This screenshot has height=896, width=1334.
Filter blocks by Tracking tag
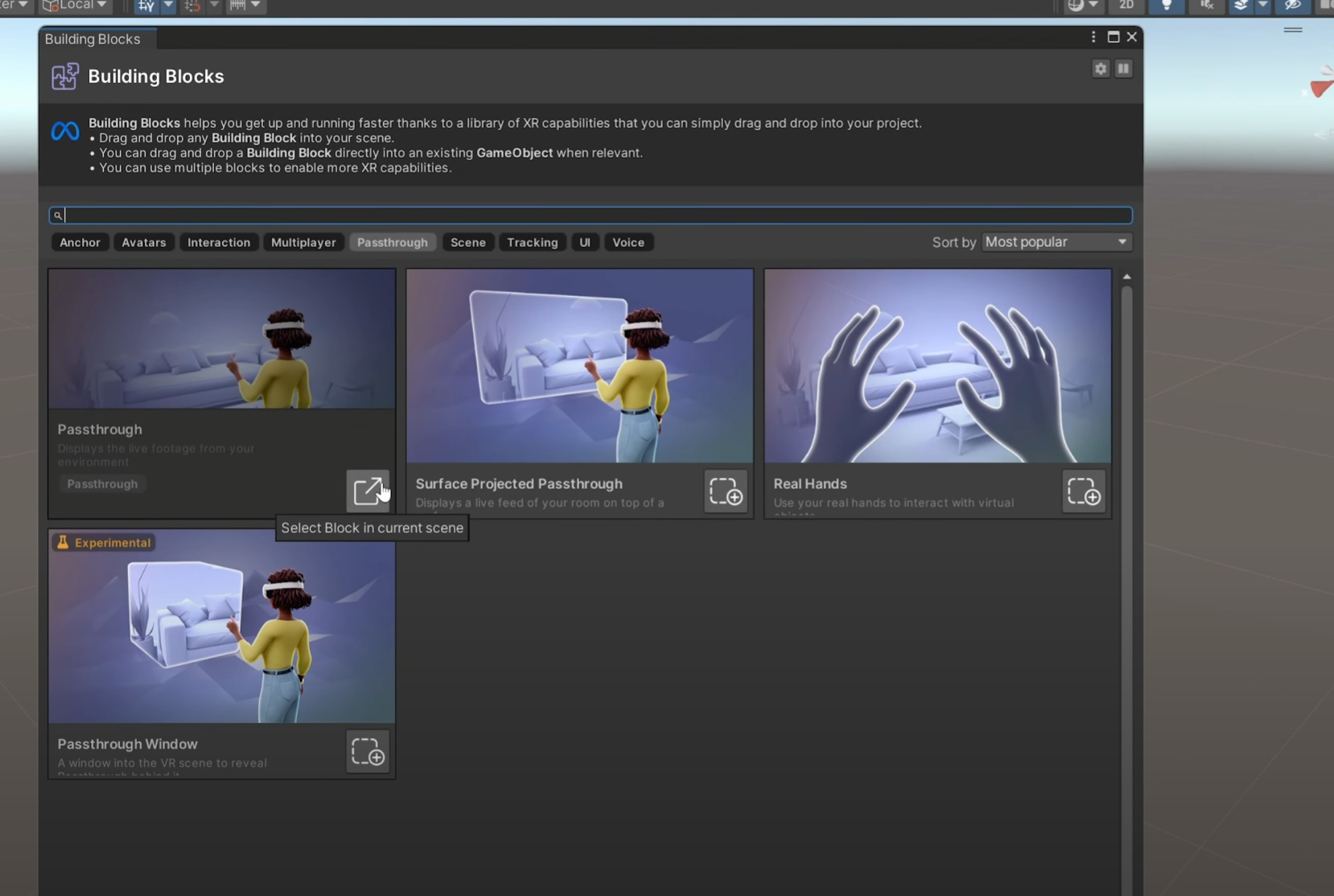click(533, 242)
